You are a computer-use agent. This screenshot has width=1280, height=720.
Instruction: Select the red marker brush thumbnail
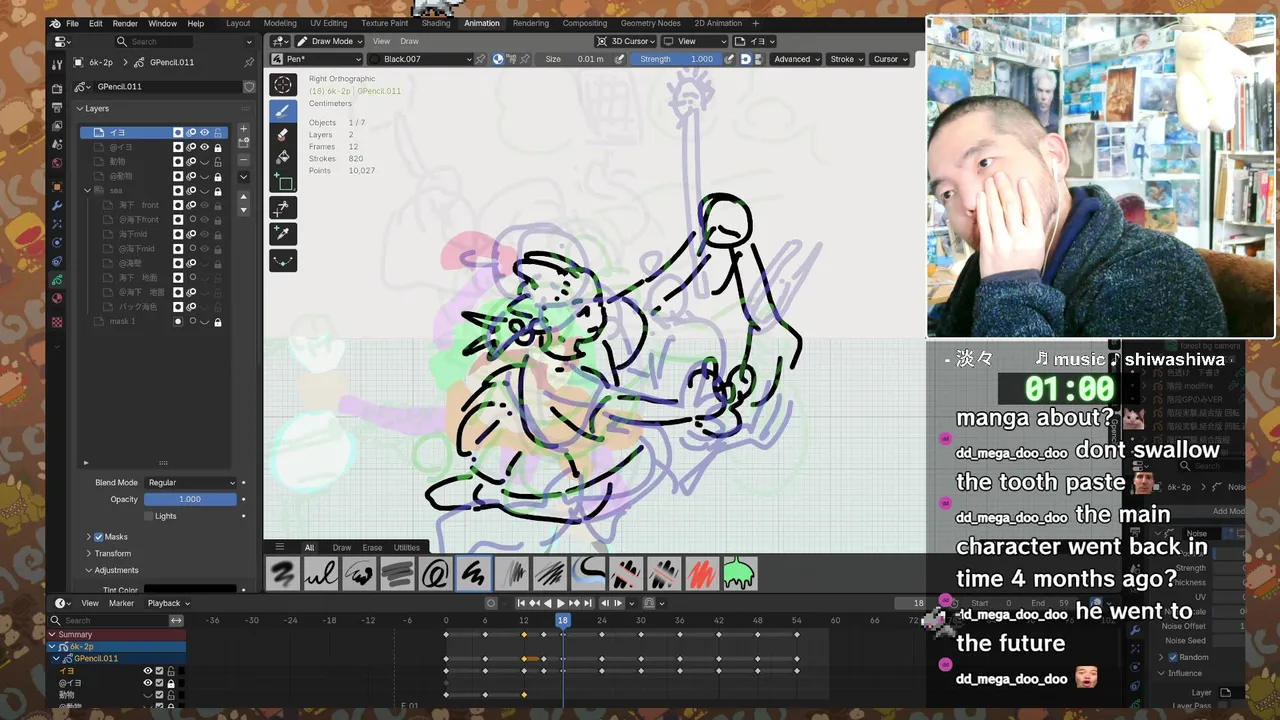click(701, 574)
